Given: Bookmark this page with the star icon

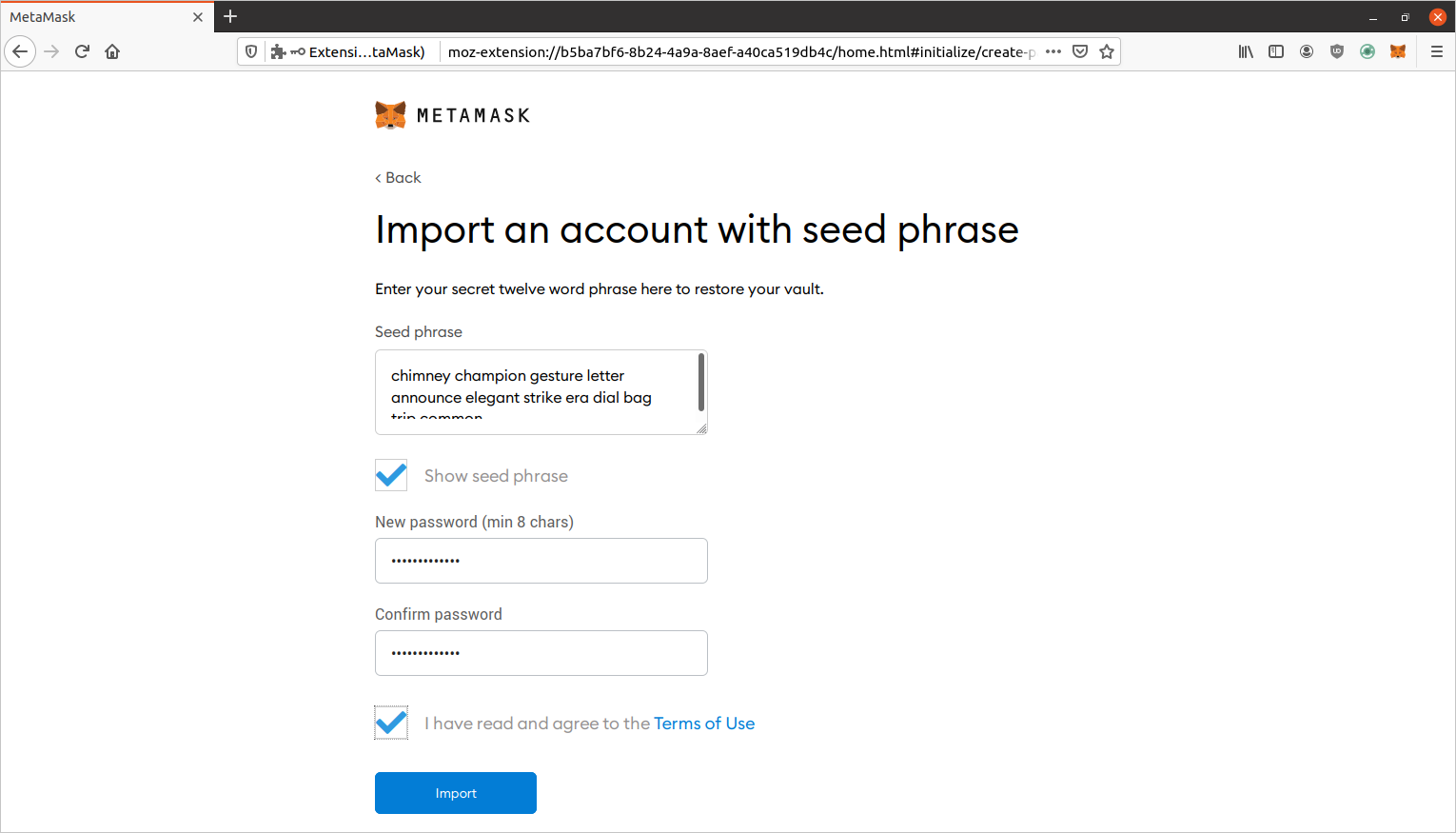Looking at the screenshot, I should point(1107,51).
